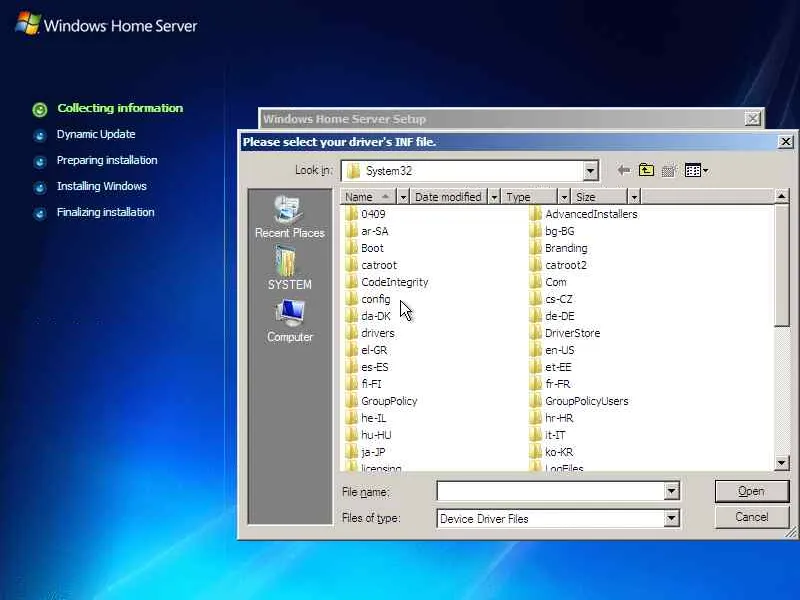Select the Branding folder
The height and width of the screenshot is (600, 800).
point(559,248)
